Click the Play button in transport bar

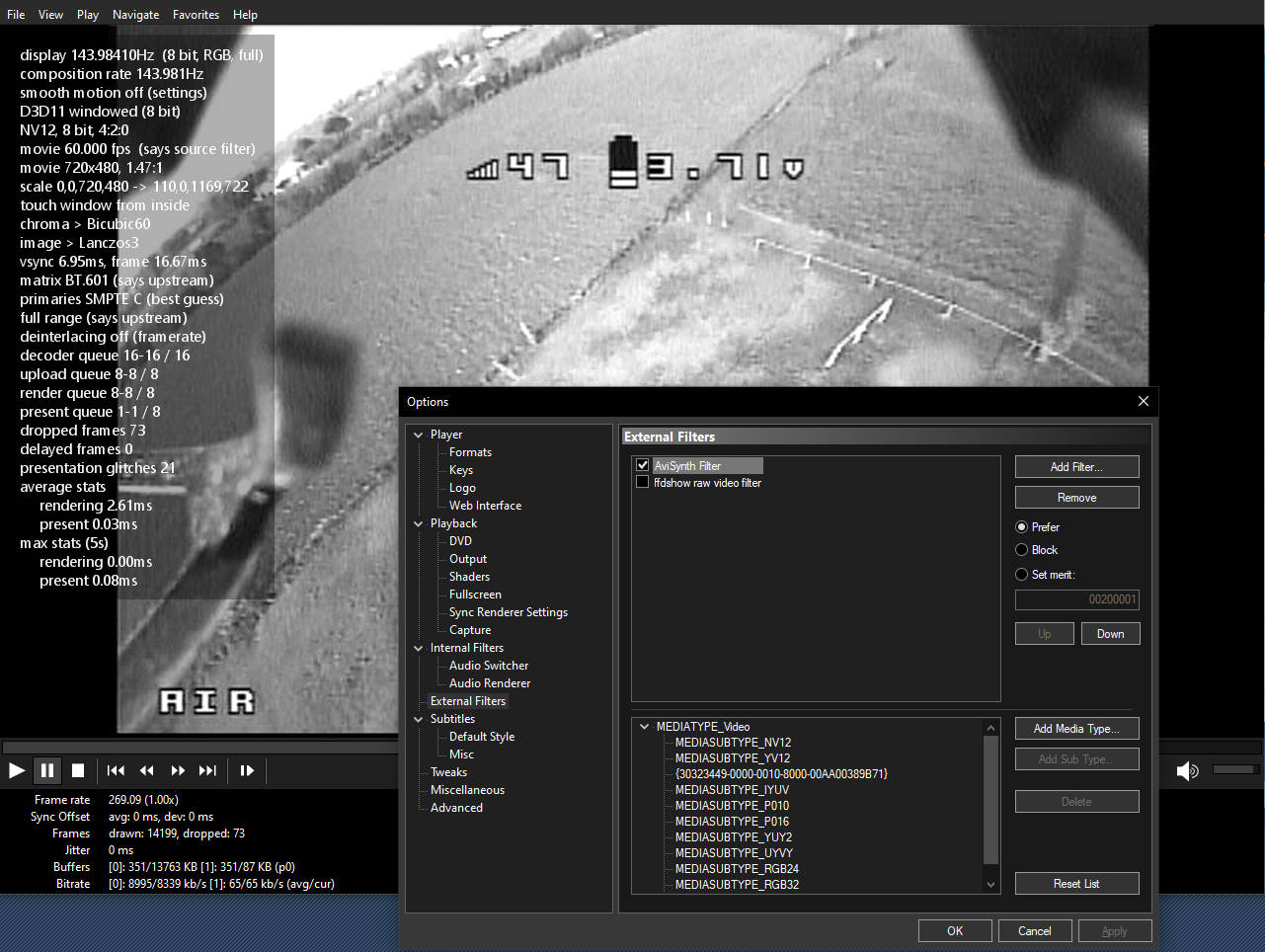tap(17, 770)
